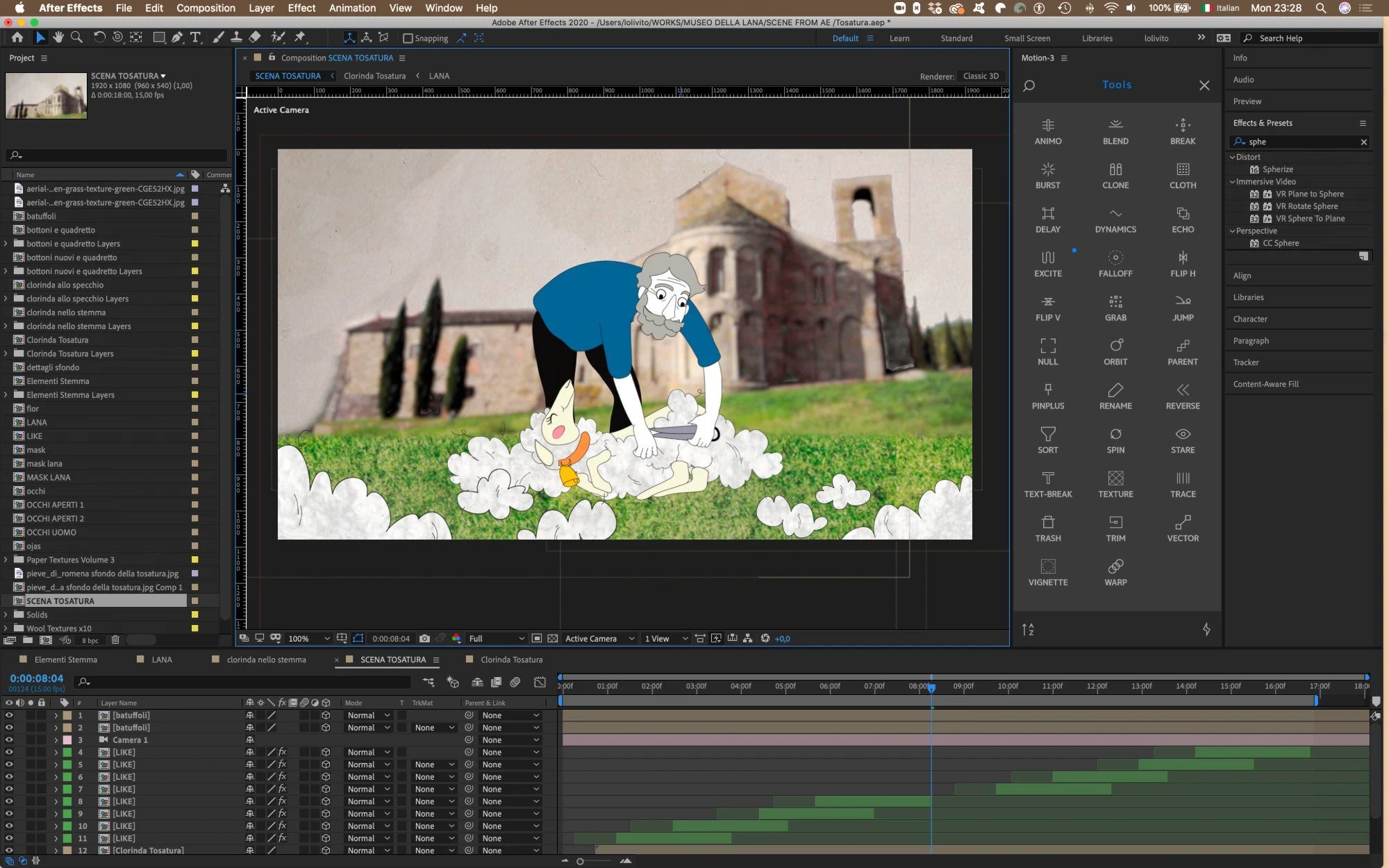Take a snapshot with camera icon

pos(424,638)
